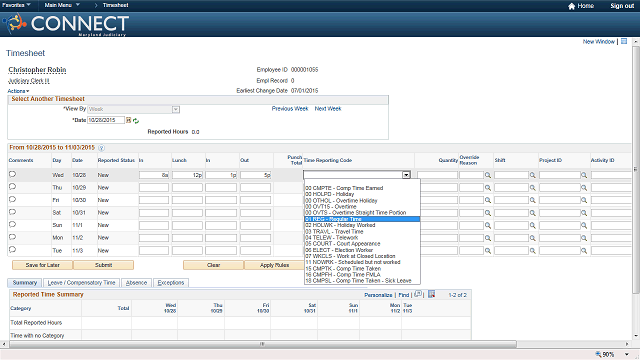Screen dimensions: 640x360
Task: Open comments bubble for Tue 11/3
Action: 12,250
